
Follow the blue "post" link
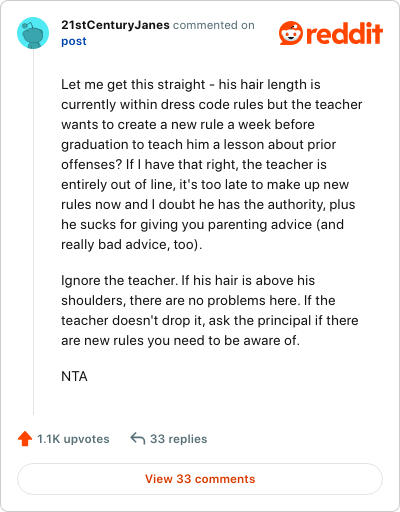(x=74, y=41)
